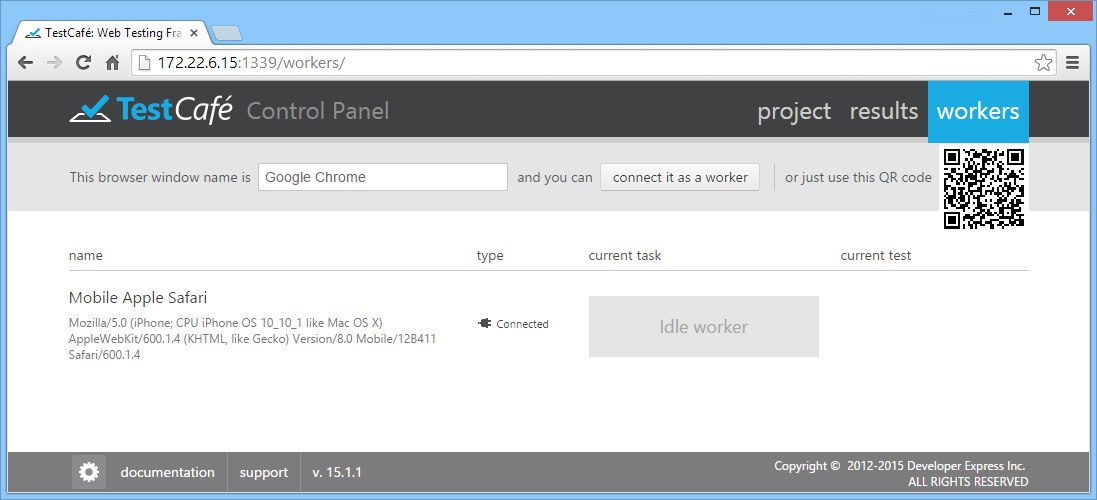Reload the page with the refresh icon
The image size is (1097, 500).
[x=83, y=63]
